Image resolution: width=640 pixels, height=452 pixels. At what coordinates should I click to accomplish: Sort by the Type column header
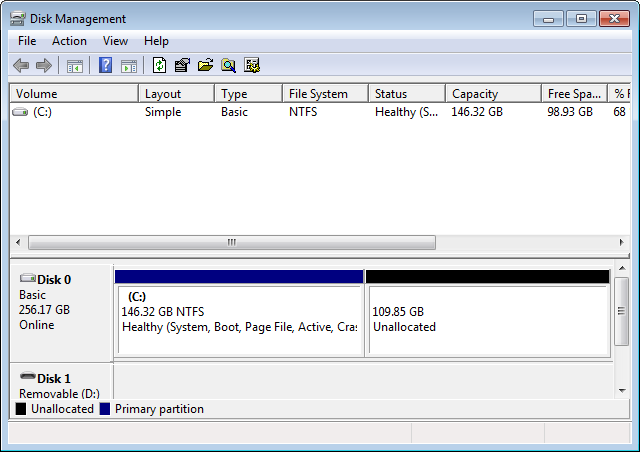point(248,94)
